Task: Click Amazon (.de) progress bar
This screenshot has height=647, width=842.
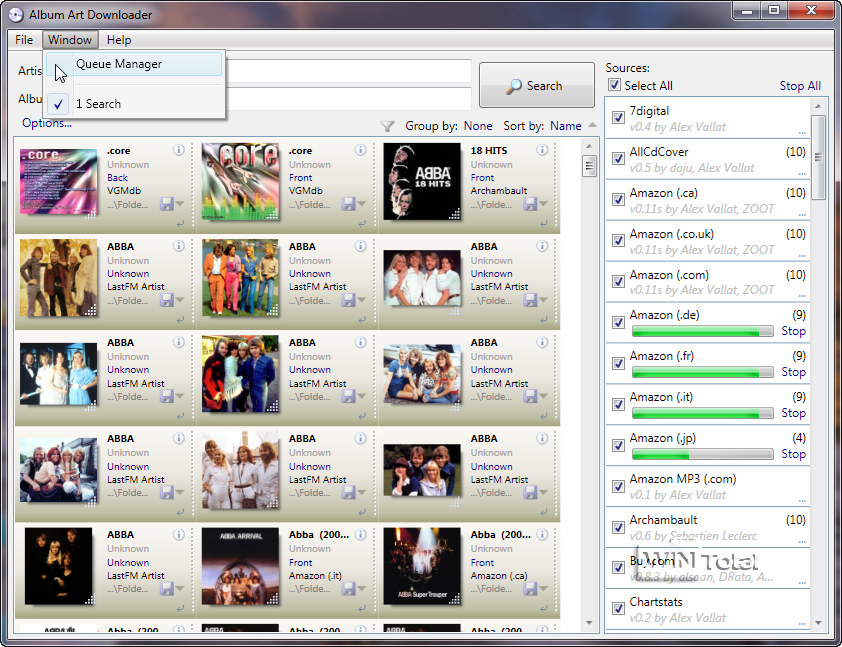Action: pos(702,331)
